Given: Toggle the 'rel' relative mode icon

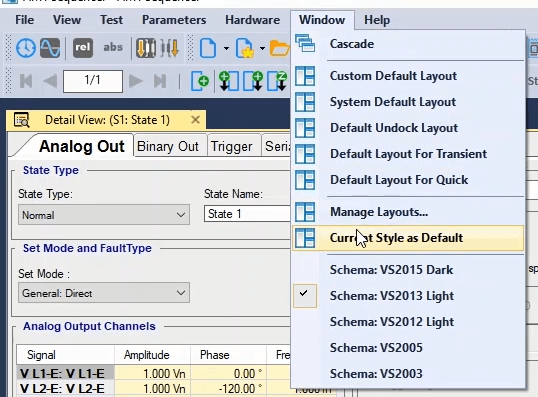Looking at the screenshot, I should (83, 47).
